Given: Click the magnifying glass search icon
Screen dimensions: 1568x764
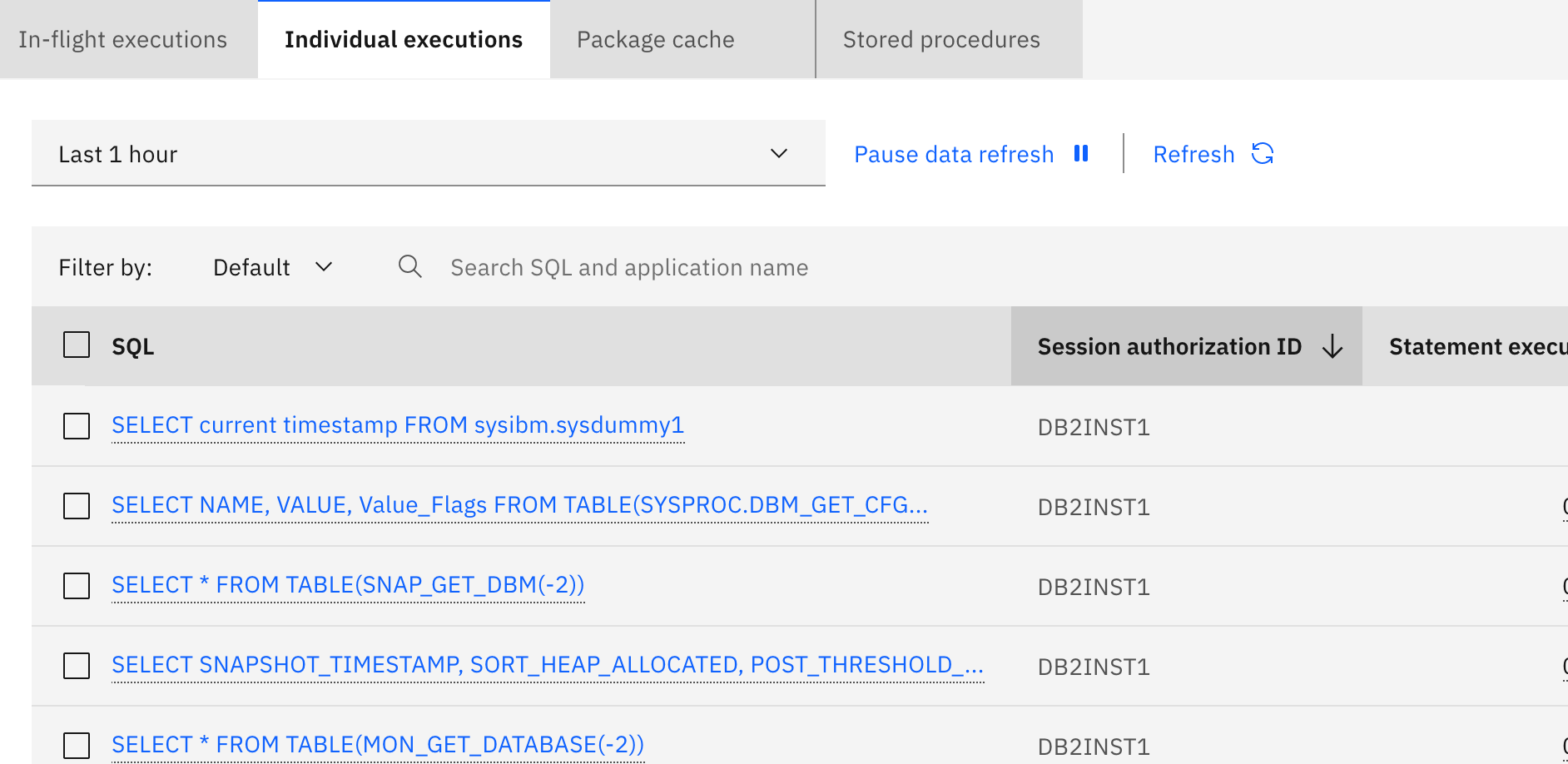Looking at the screenshot, I should [409, 267].
